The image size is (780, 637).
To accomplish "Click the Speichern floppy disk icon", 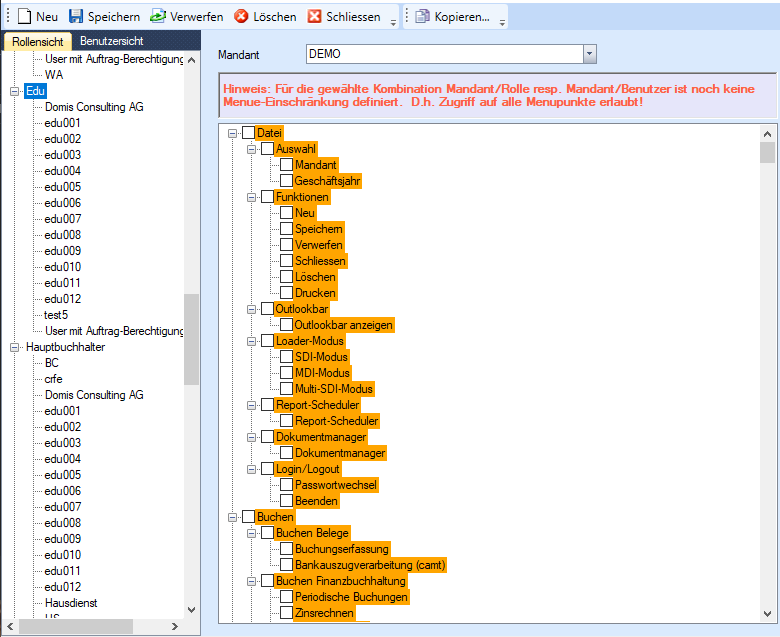I will (76, 17).
